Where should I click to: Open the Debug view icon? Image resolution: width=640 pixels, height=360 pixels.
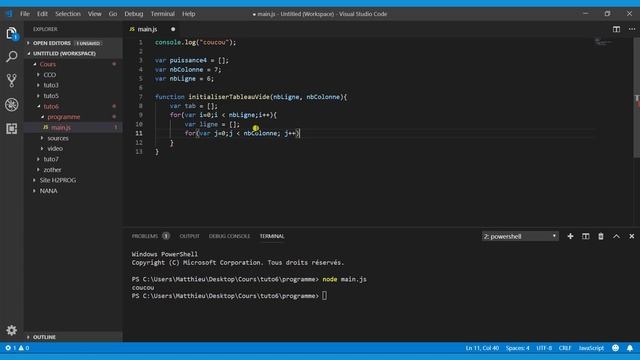point(11,104)
